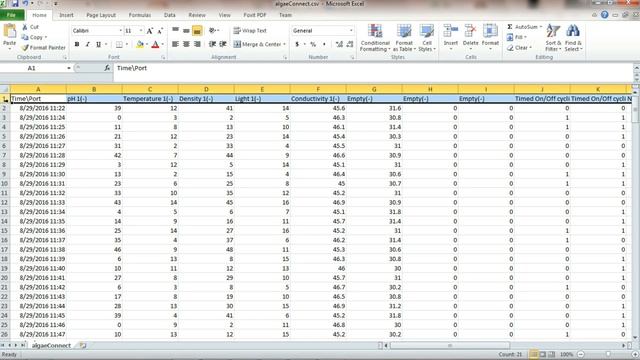Decrease decimal places

point(350,44)
